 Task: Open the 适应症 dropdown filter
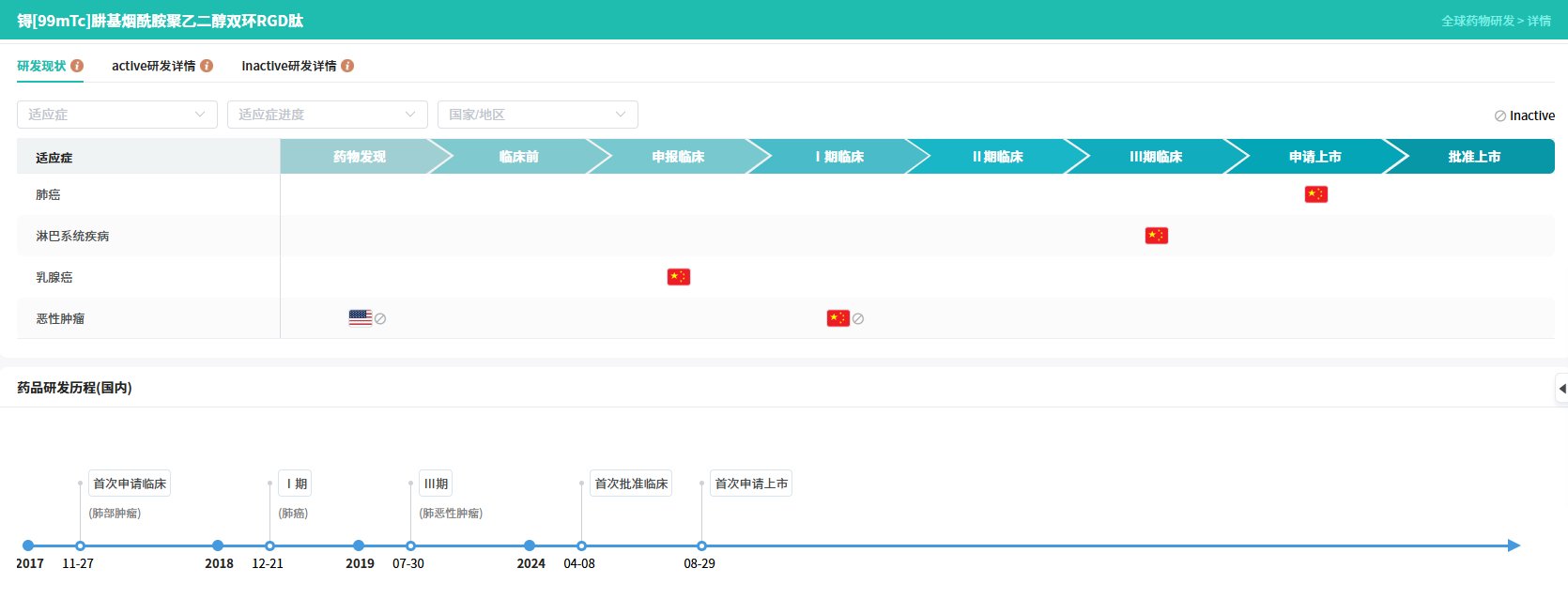pos(117,115)
